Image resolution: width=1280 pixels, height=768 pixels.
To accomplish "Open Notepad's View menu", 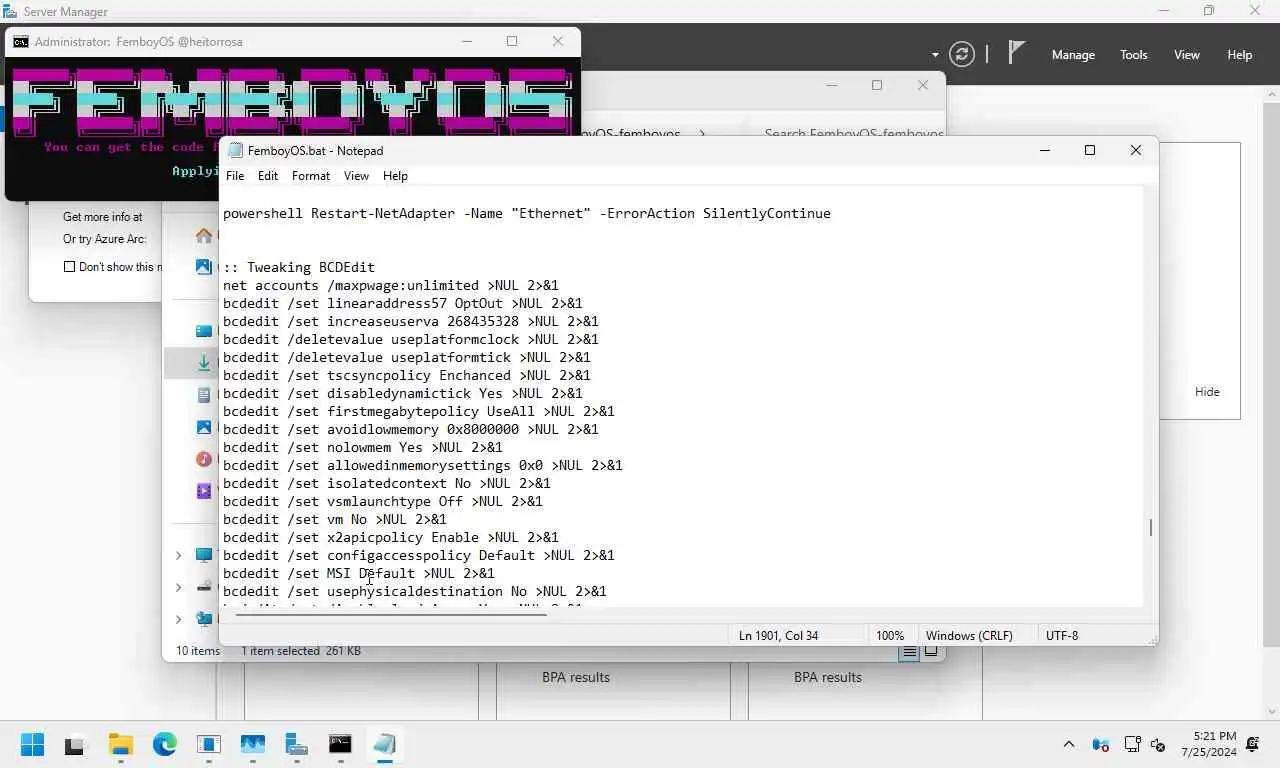I will (356, 176).
